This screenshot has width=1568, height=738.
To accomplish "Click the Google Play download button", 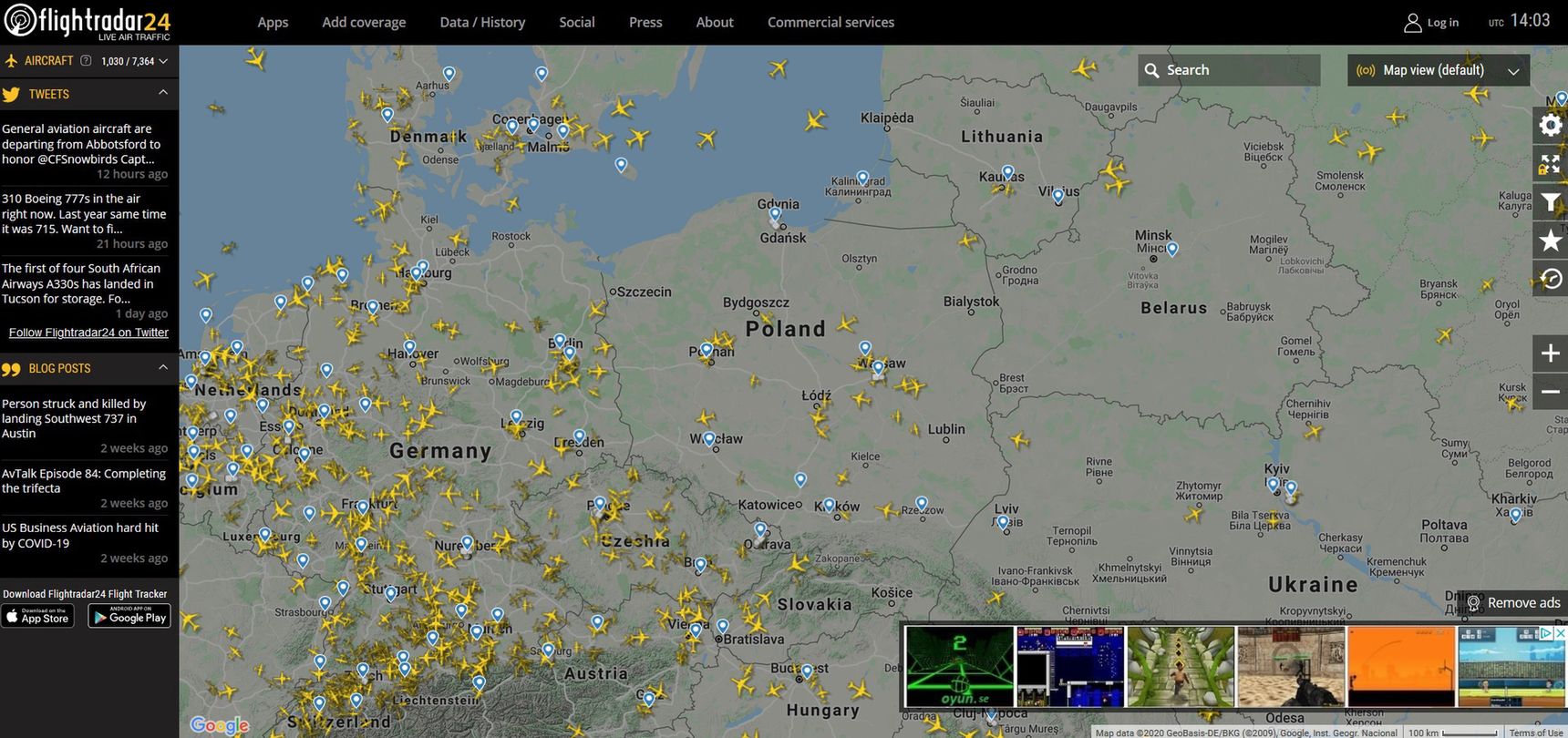I will [129, 616].
